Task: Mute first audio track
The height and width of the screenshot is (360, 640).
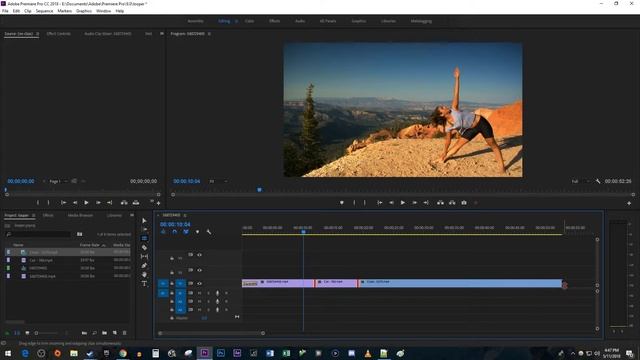Action: [x=200, y=293]
